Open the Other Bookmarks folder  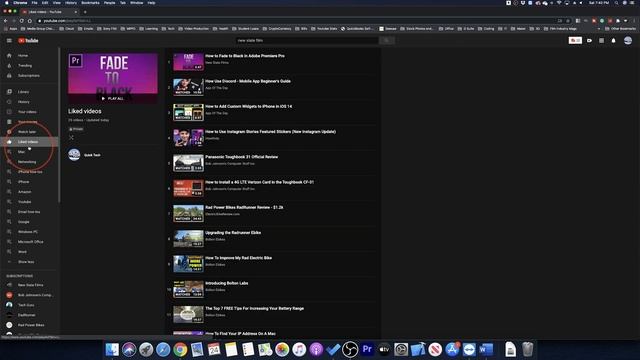[x=620, y=29]
